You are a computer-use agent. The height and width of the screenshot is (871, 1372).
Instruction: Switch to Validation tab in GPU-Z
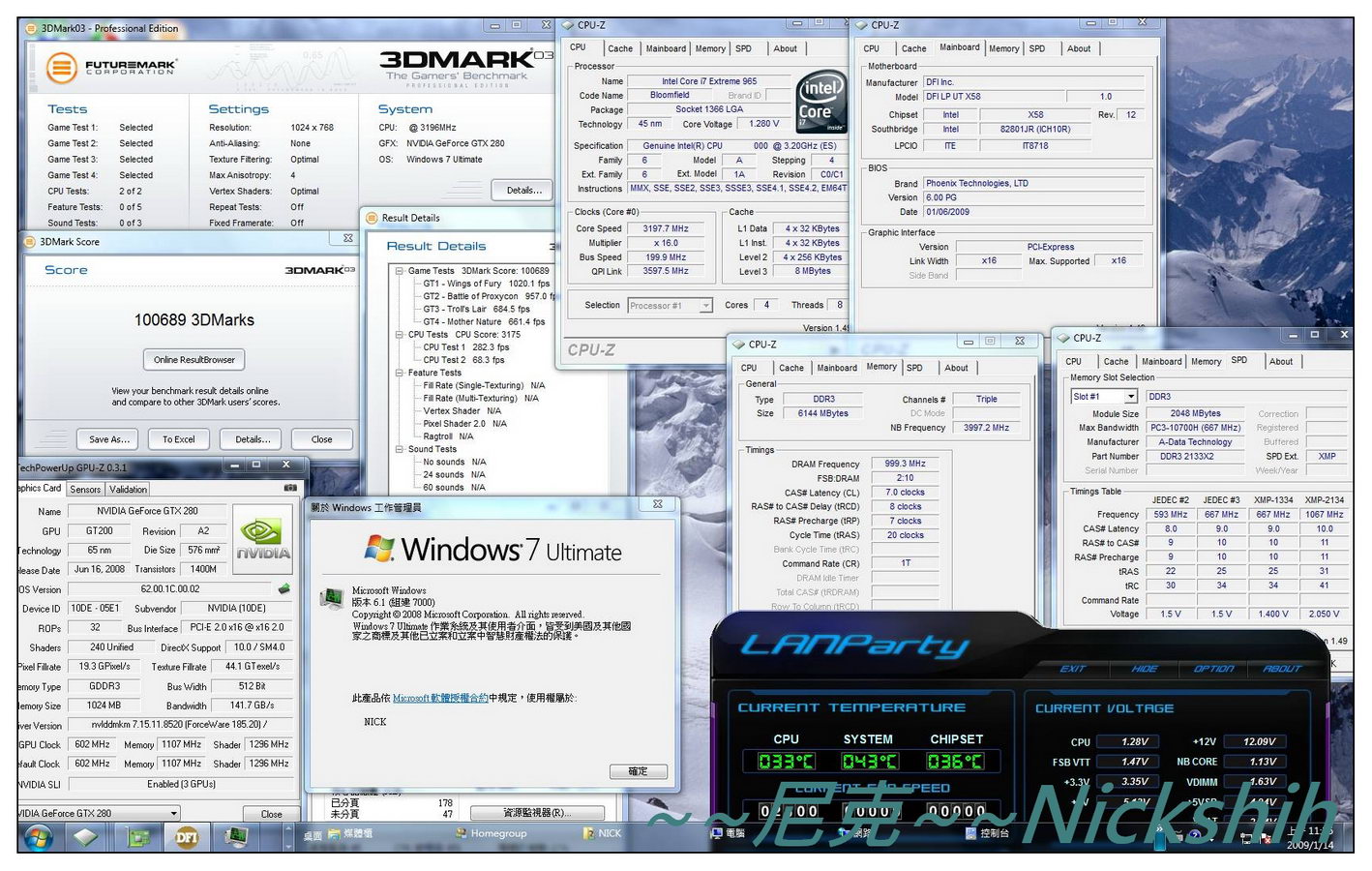coord(128,490)
